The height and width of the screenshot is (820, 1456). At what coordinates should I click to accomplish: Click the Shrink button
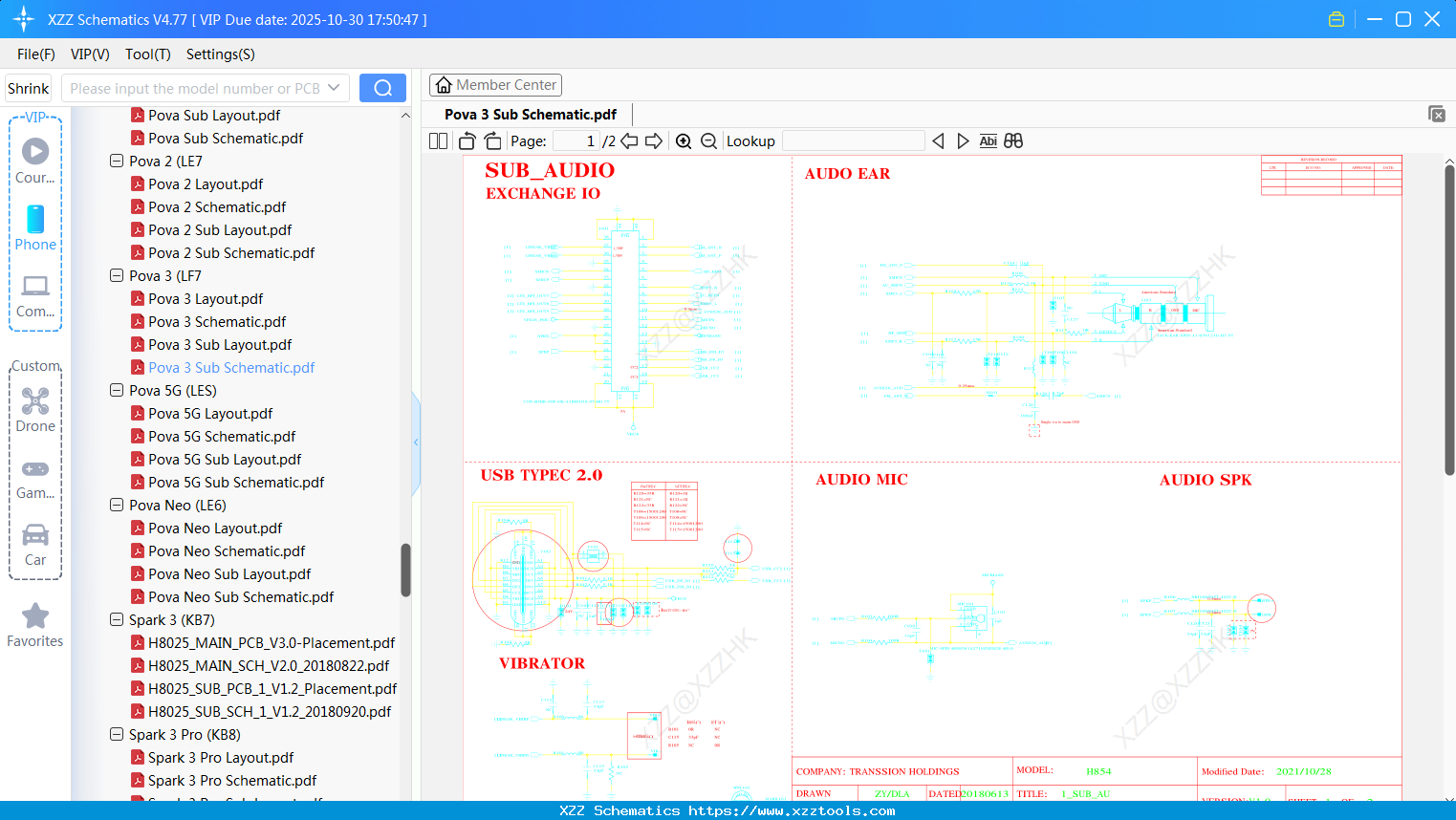(x=28, y=87)
